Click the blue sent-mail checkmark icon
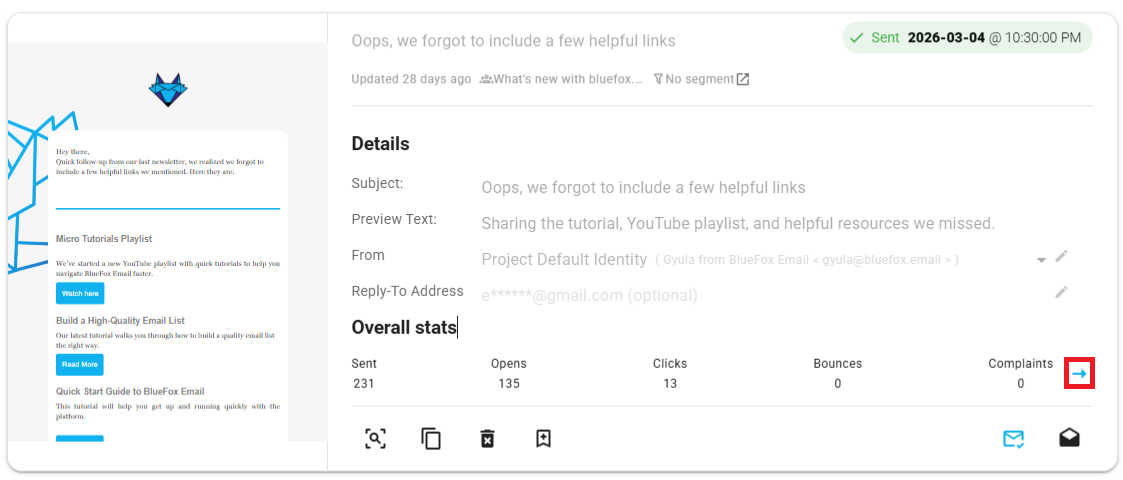Viewport: 1123px width, 480px height. tap(1013, 438)
